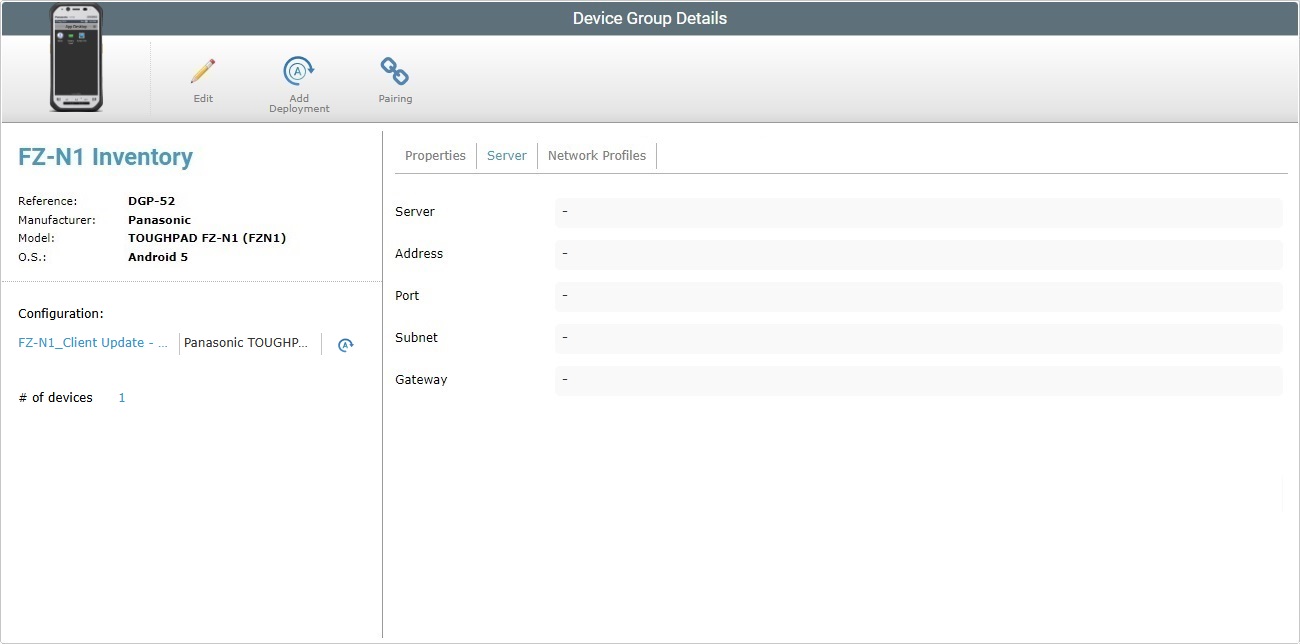Launch the Pairing link icon
1300x644 pixels.
[394, 71]
